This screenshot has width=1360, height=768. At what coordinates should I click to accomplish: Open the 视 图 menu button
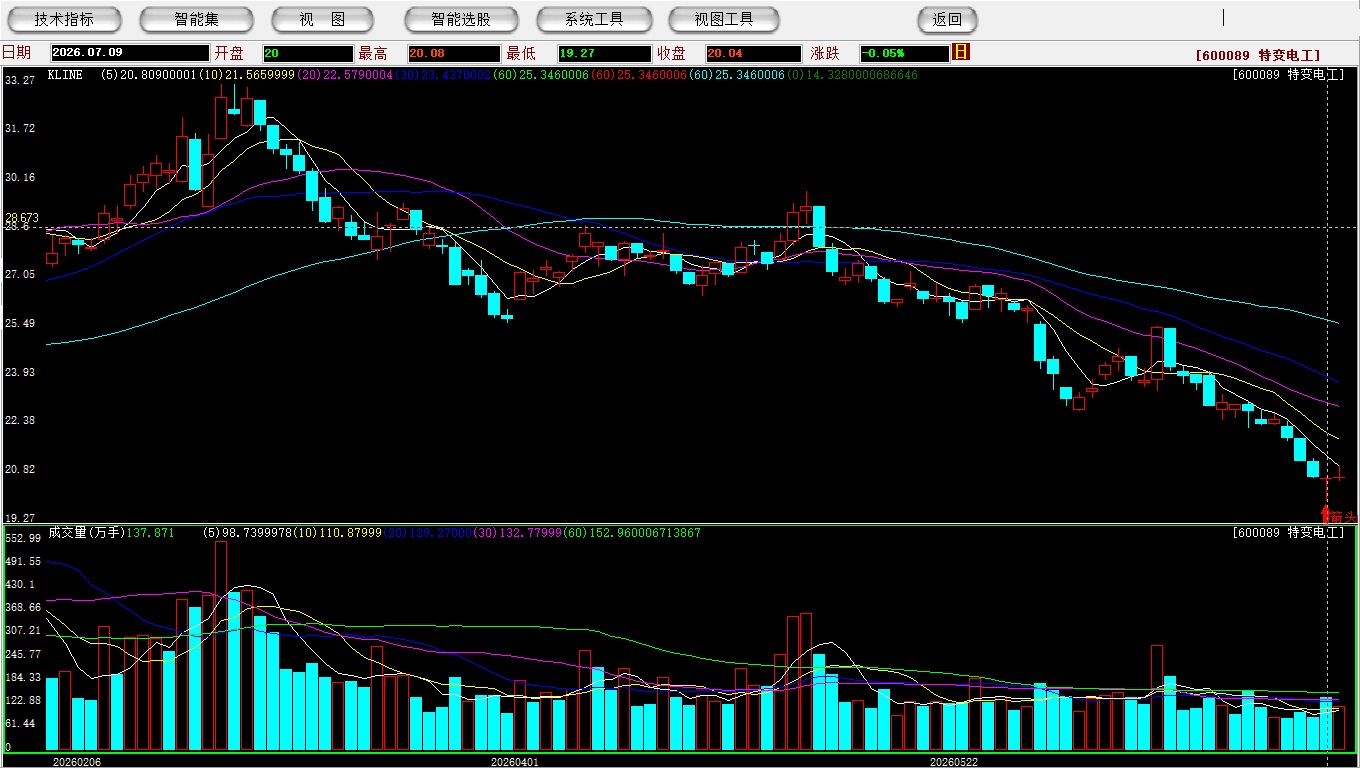tap(322, 19)
